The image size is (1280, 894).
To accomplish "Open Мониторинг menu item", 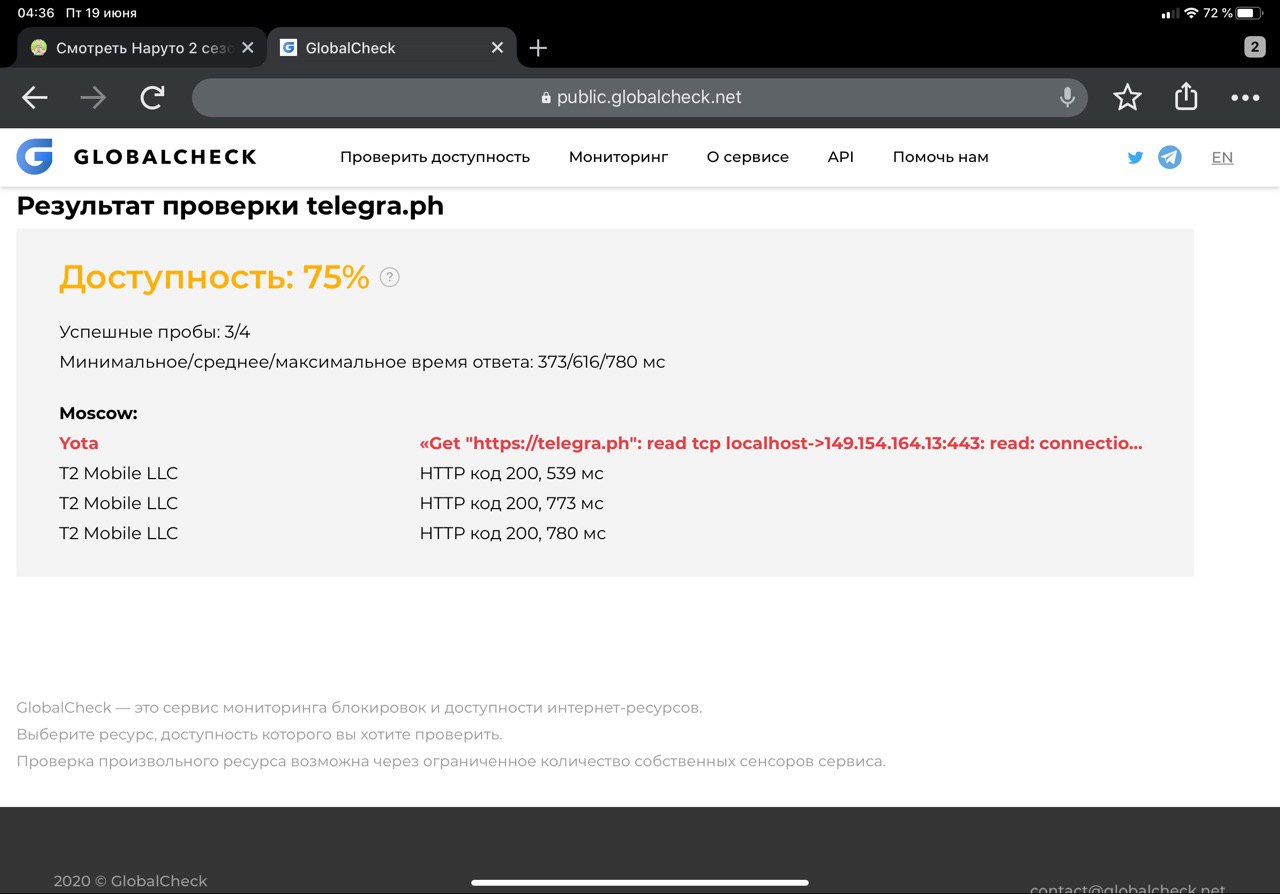I will (618, 157).
